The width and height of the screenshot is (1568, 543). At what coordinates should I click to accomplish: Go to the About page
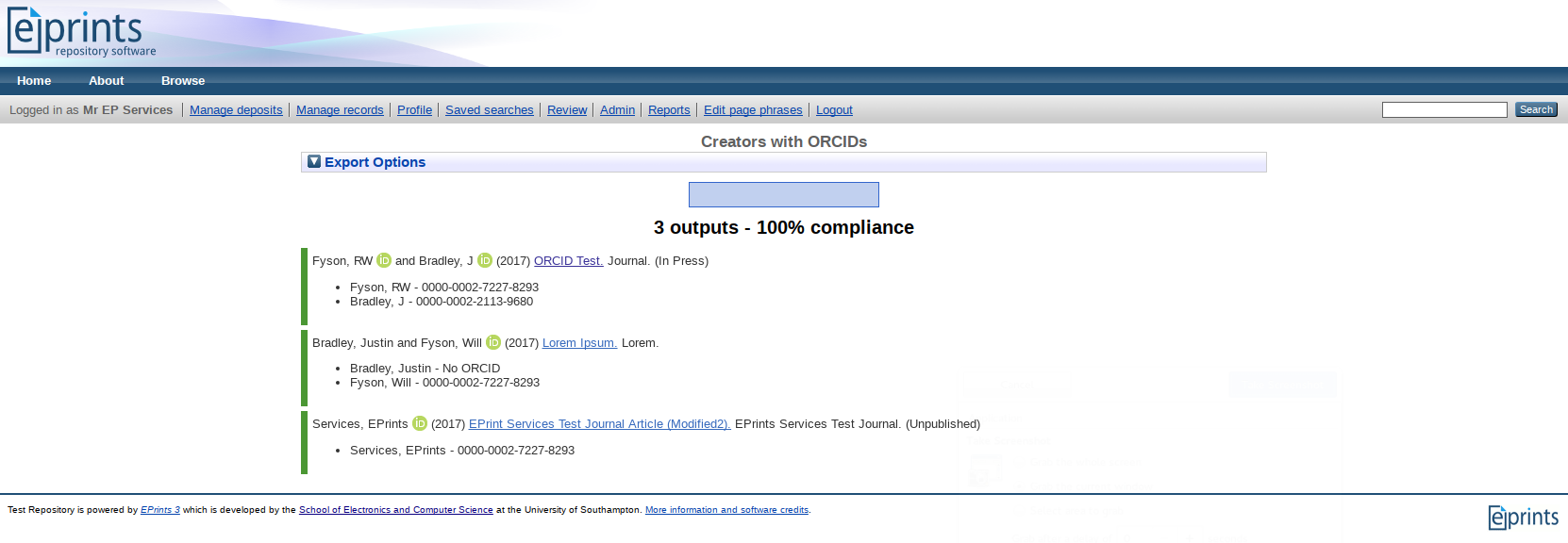click(106, 81)
